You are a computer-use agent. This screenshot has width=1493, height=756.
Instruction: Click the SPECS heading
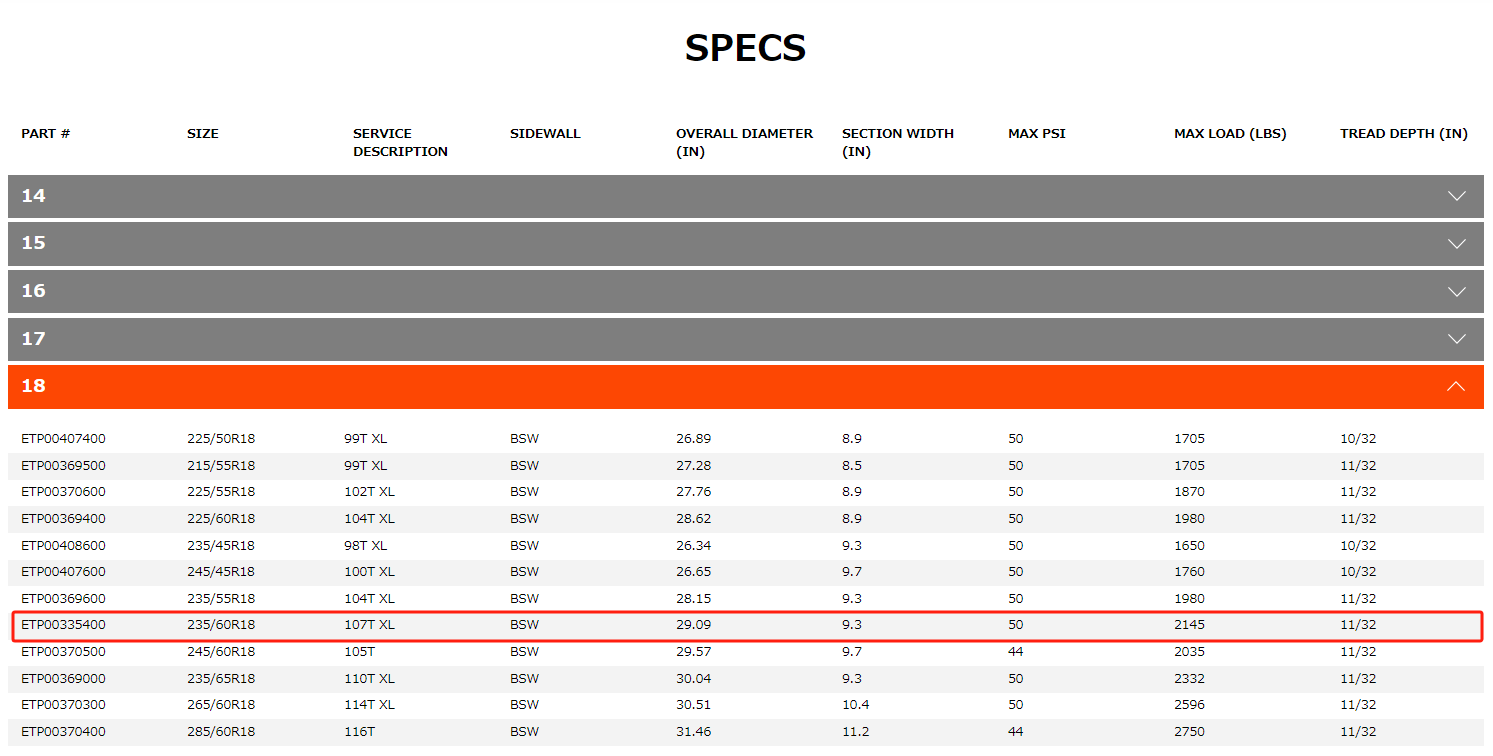[745, 48]
